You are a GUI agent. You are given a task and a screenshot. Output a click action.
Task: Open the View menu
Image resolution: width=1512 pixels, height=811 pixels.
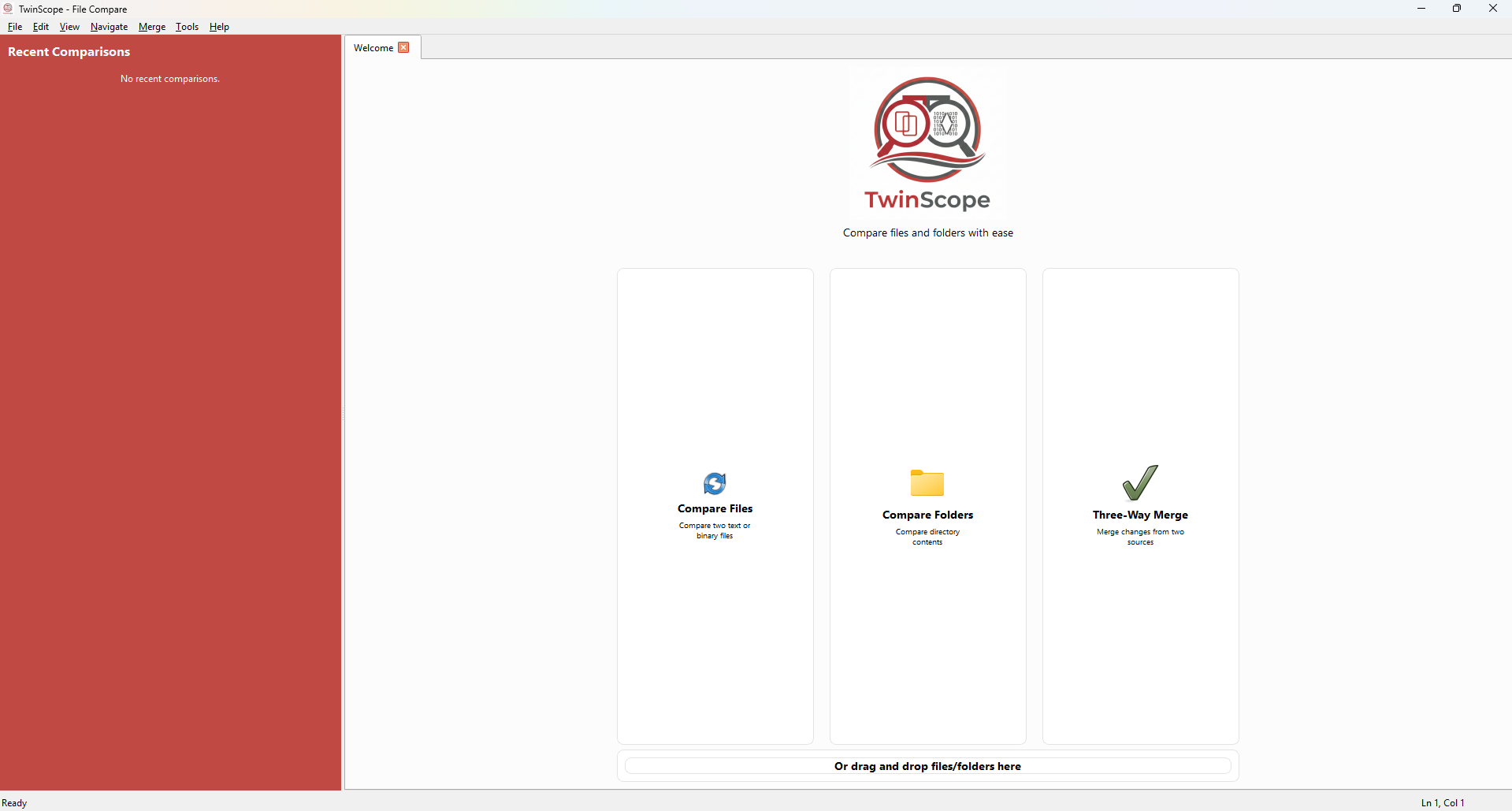pos(69,27)
